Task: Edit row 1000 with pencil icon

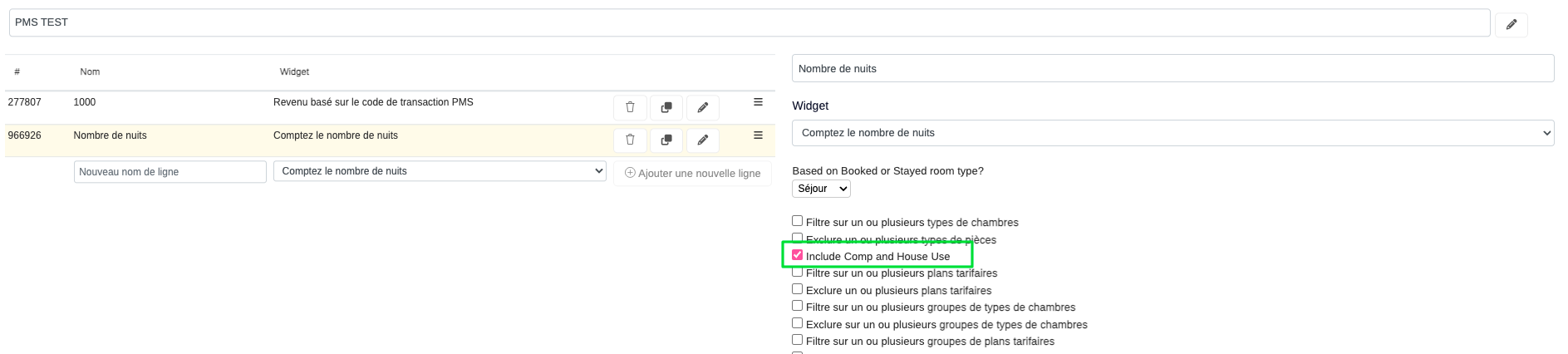Action: coord(703,107)
